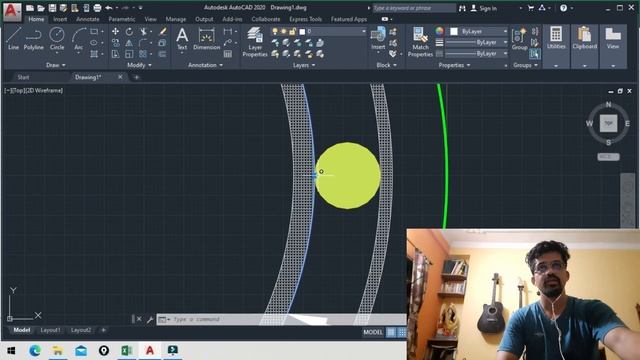640x360 pixels.
Task: Expand the Properties panel
Action: tap(454, 65)
